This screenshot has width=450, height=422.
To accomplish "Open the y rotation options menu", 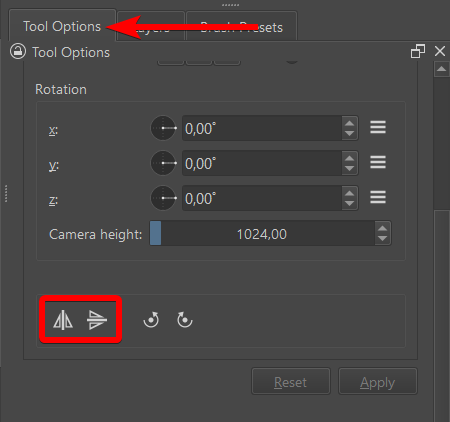I will coord(378,162).
